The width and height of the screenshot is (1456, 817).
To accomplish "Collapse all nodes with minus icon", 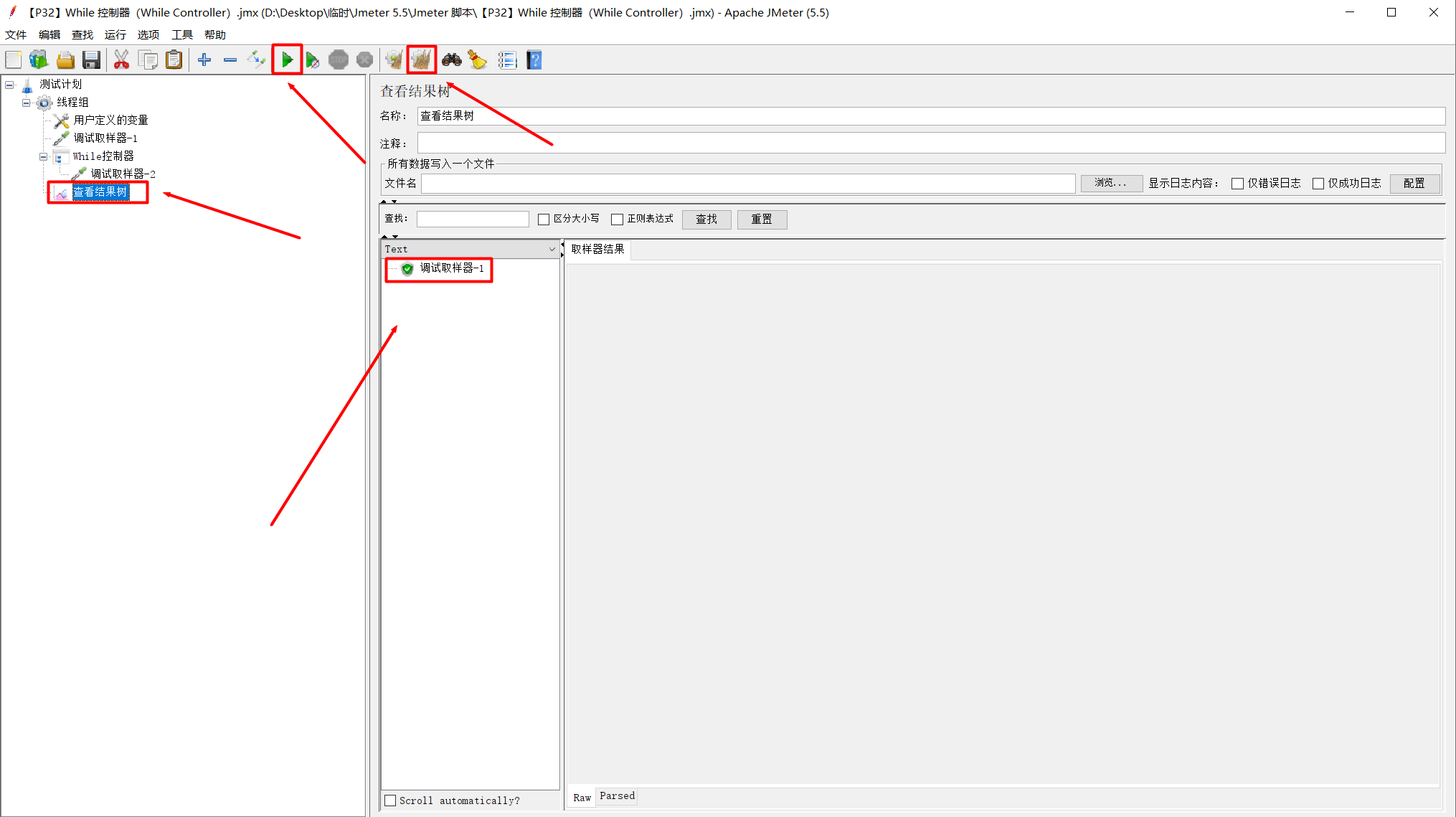I will [230, 60].
